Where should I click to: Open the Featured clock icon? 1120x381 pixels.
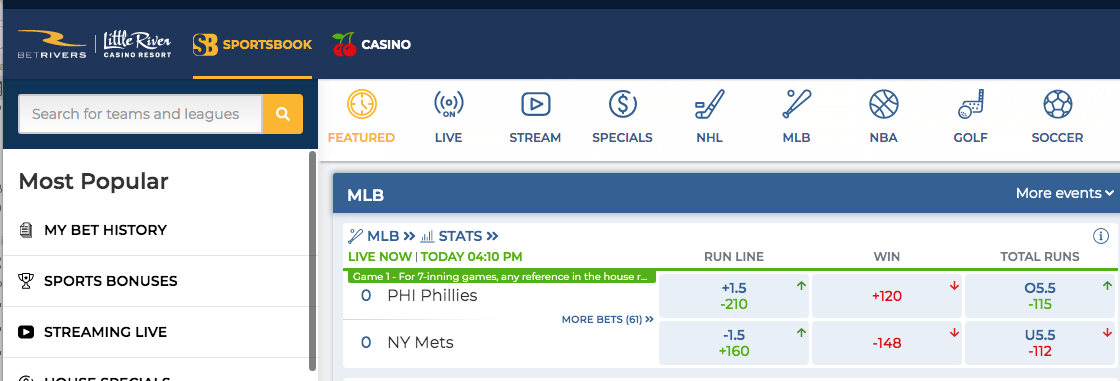click(361, 105)
